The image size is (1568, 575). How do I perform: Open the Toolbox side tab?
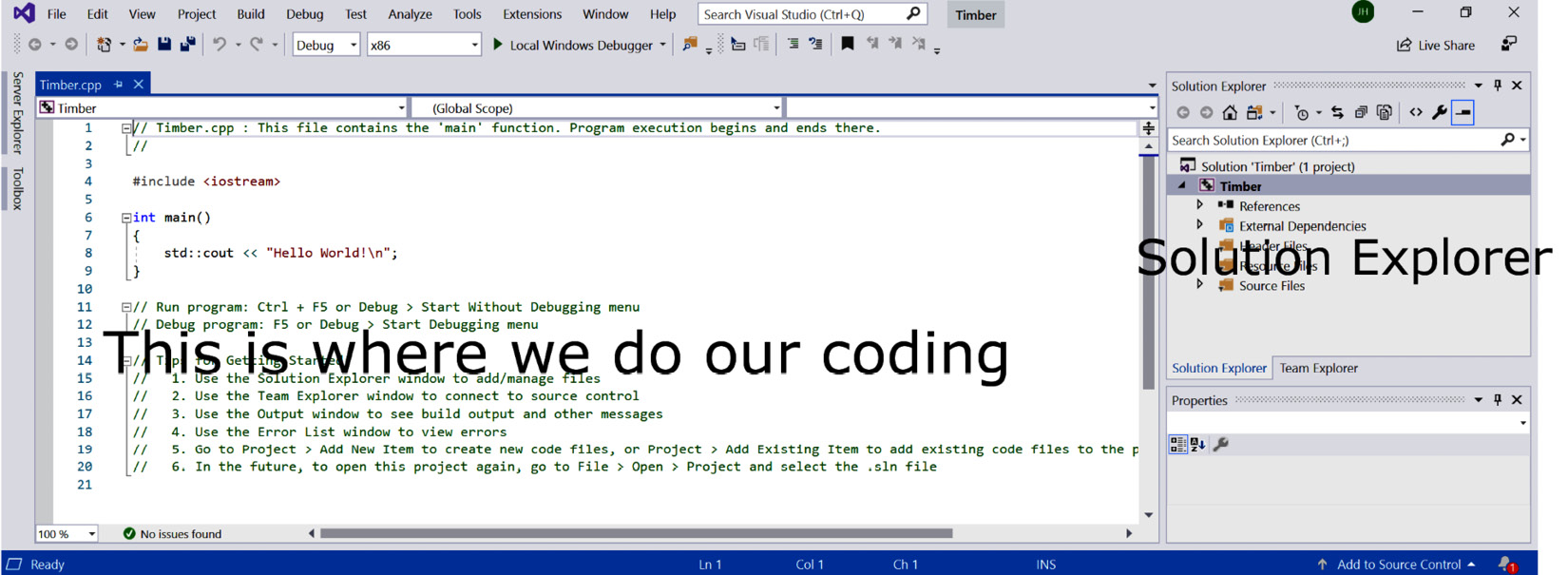(16, 188)
